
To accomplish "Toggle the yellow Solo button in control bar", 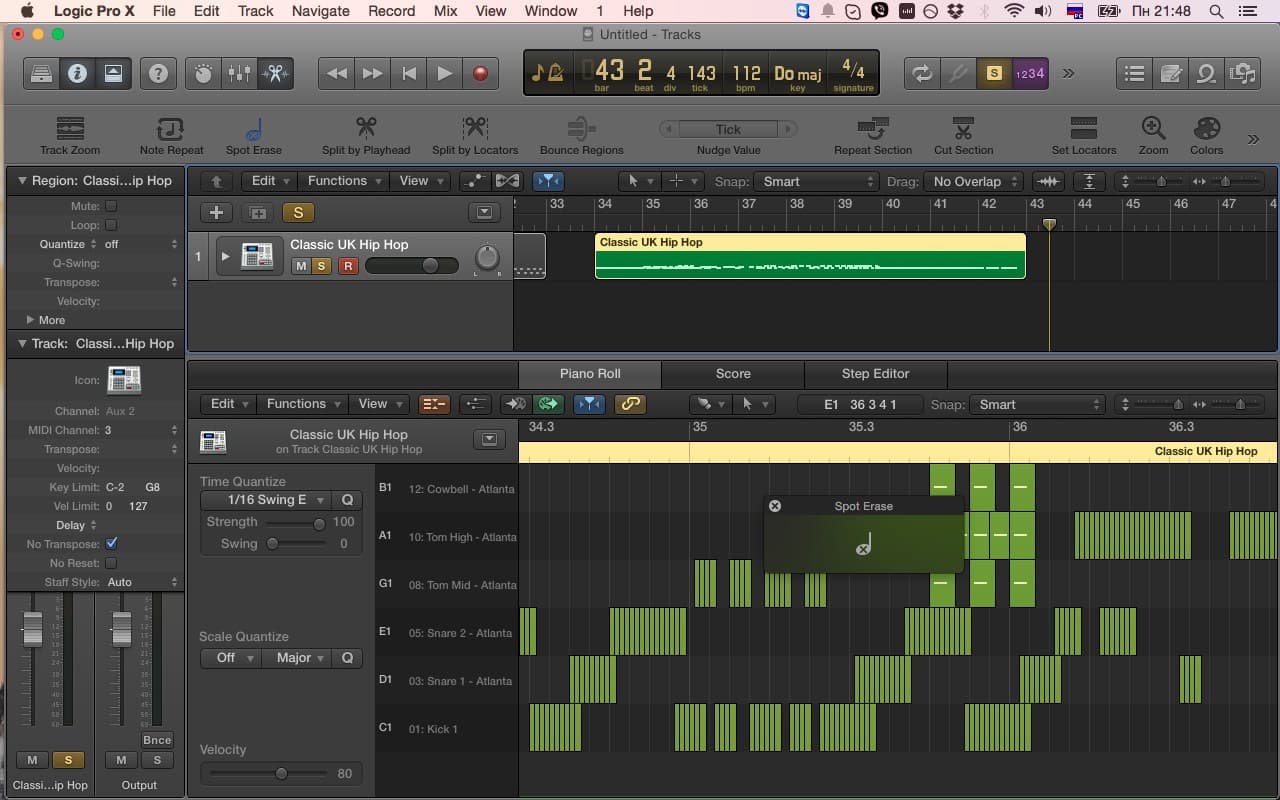I will pos(993,73).
